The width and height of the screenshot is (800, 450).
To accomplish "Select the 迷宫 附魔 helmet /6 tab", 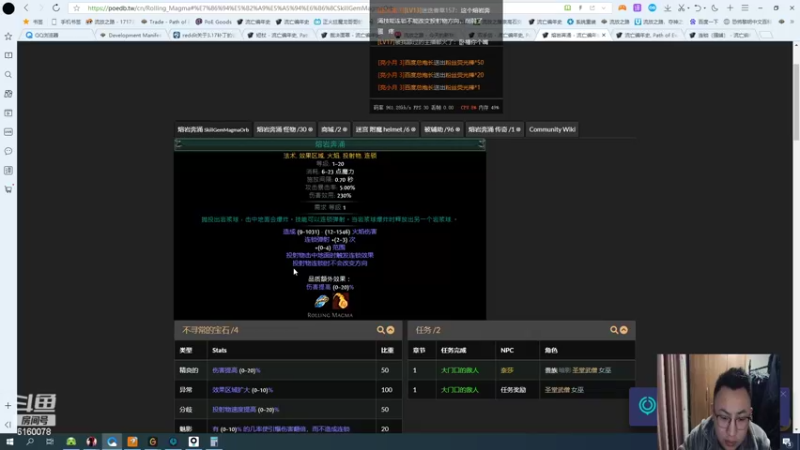I will tap(385, 130).
